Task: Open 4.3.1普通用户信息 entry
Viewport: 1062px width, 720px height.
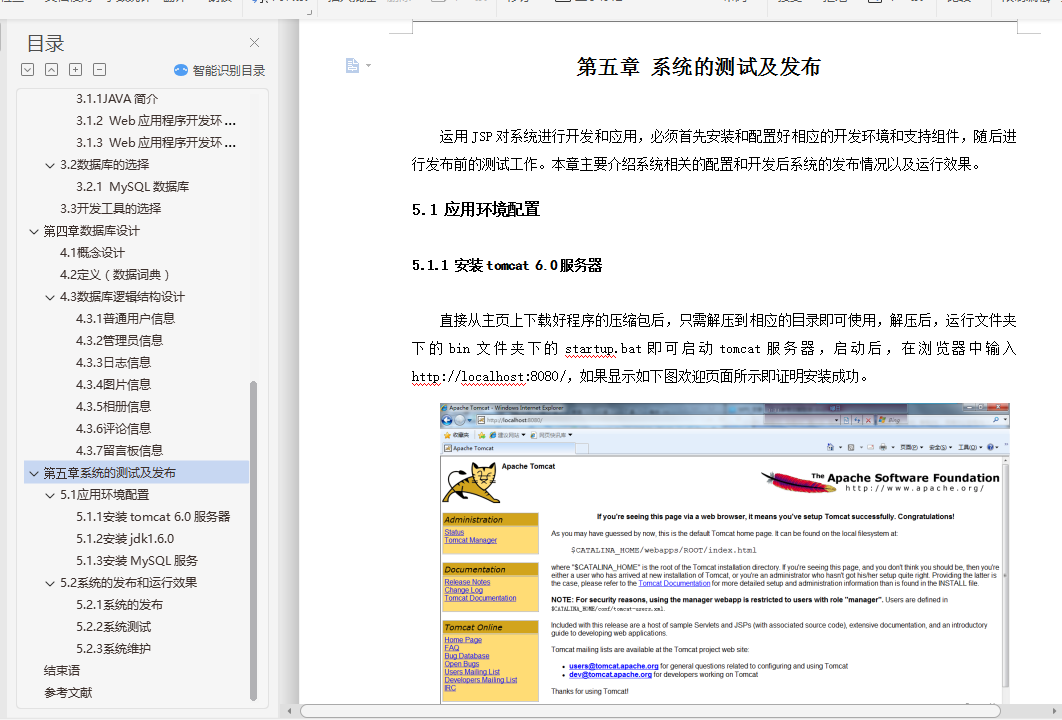Action: click(x=125, y=318)
